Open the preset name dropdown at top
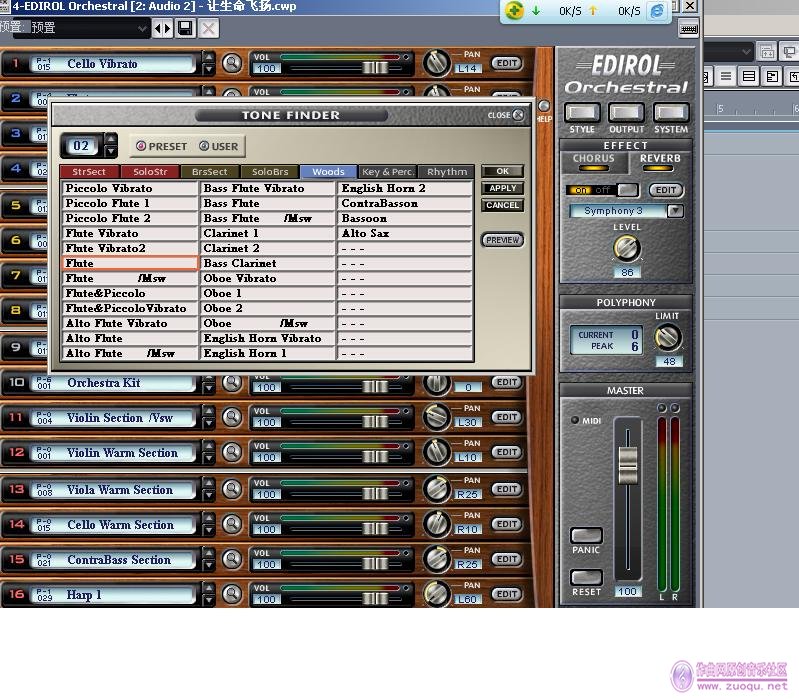The height and width of the screenshot is (700, 799). pyautogui.click(x=142, y=29)
